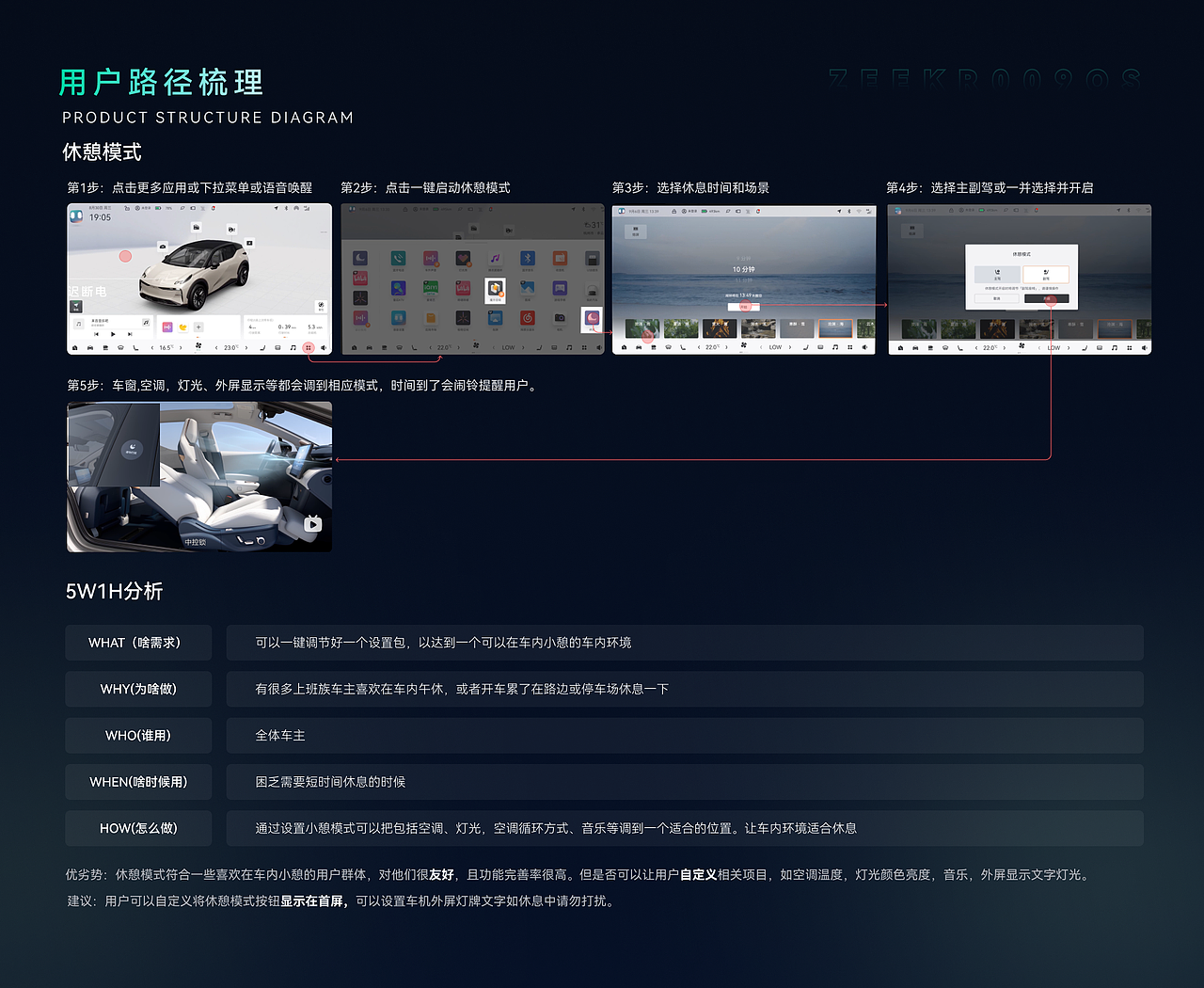Viewport: 1204px width, 988px height.
Task: Click the WHY(为啥做) label
Action: pyautogui.click(x=138, y=689)
